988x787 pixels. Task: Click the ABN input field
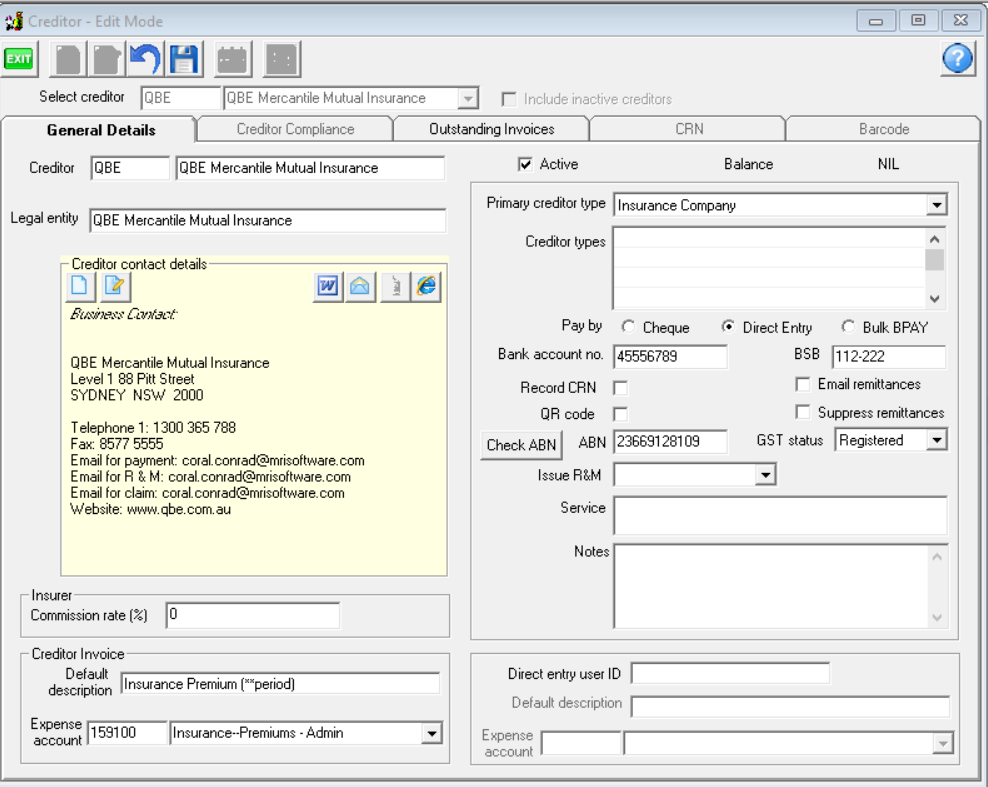(x=670, y=442)
